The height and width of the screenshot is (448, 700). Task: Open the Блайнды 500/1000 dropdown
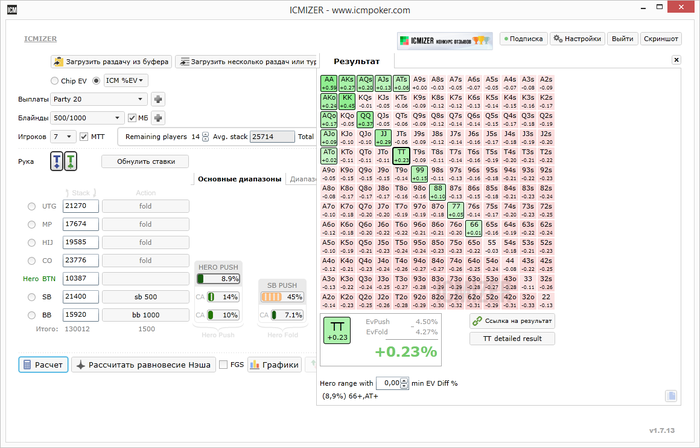(88, 118)
